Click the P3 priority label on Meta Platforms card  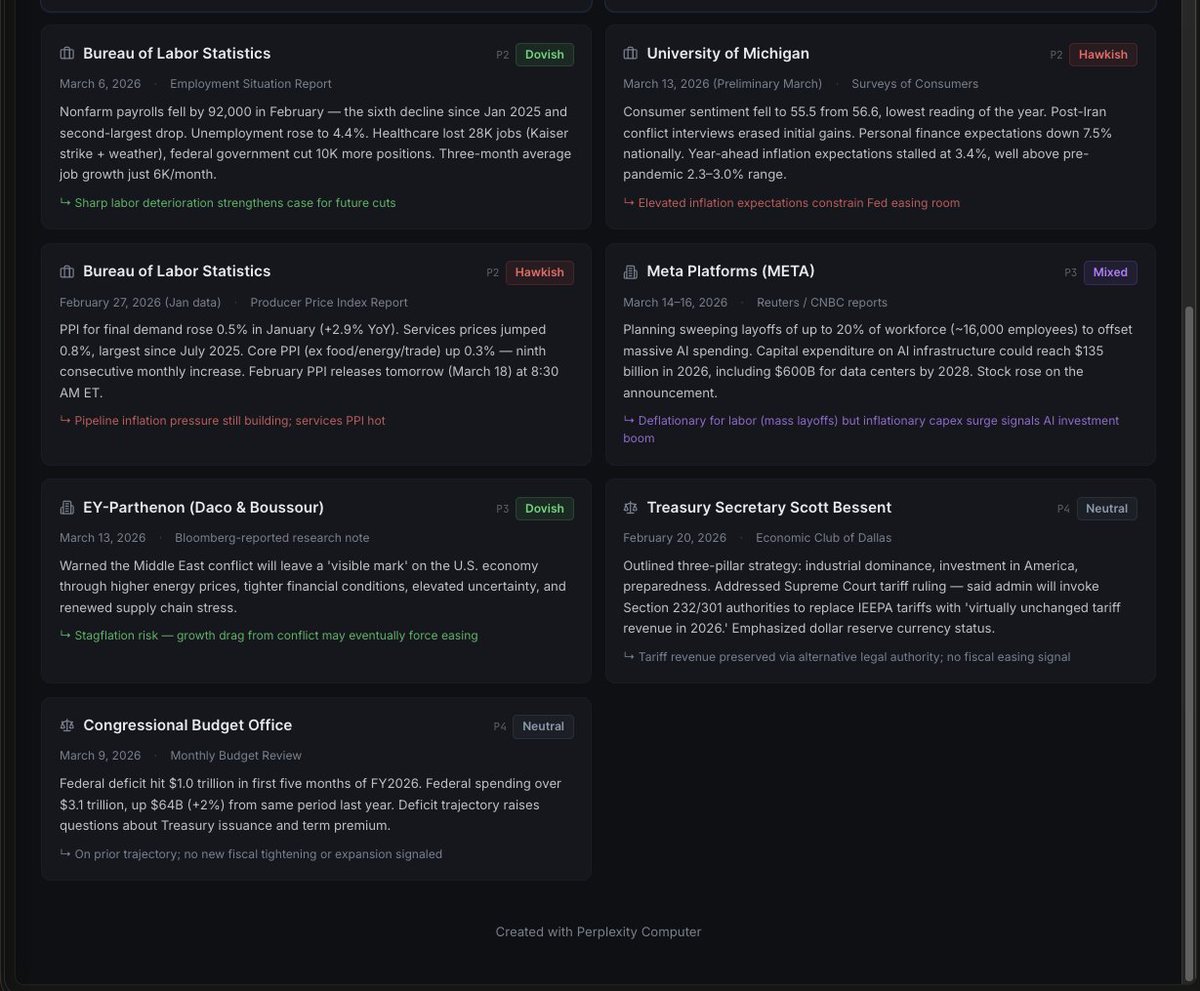[x=1071, y=273]
